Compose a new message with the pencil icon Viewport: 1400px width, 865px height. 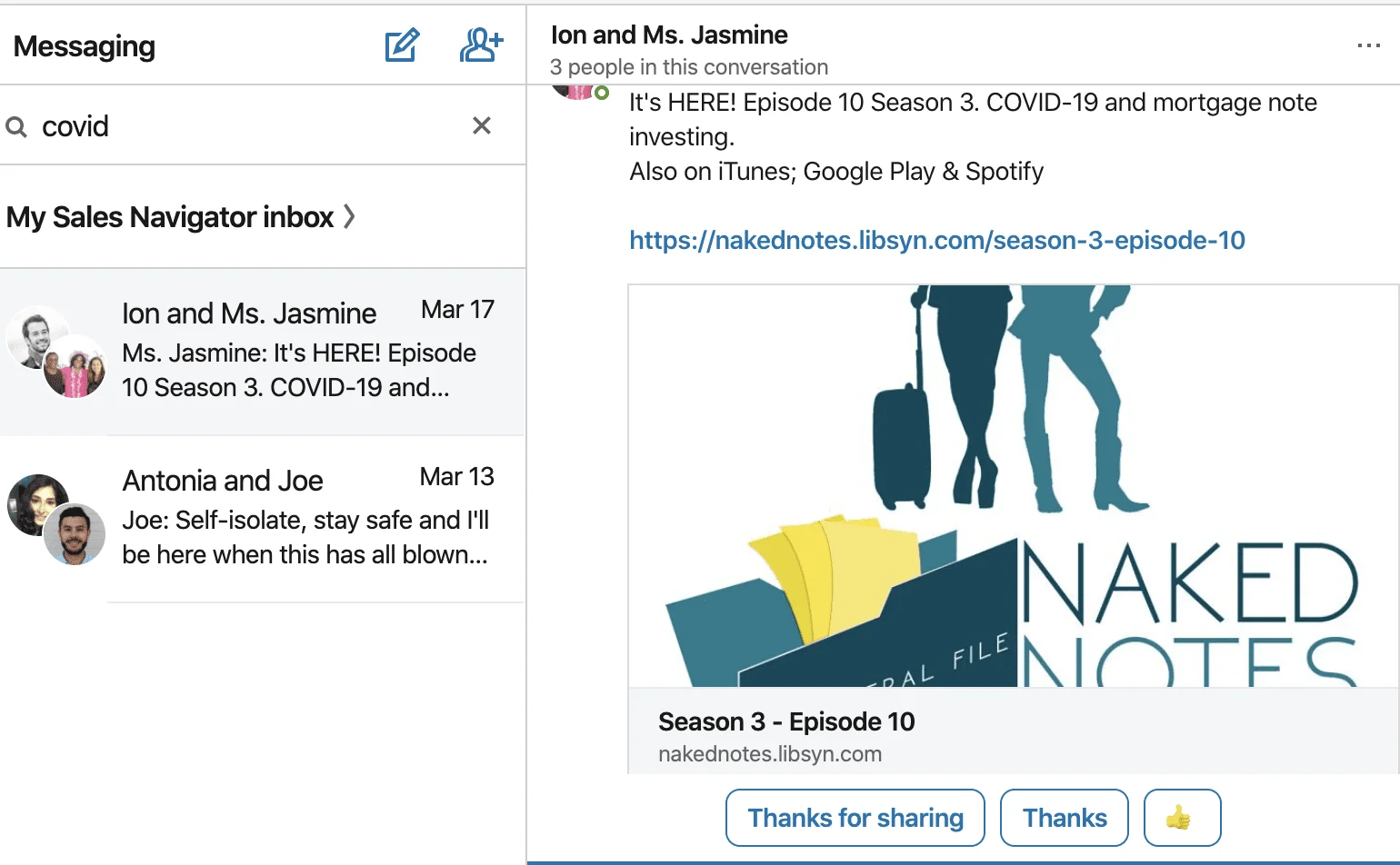[402, 45]
